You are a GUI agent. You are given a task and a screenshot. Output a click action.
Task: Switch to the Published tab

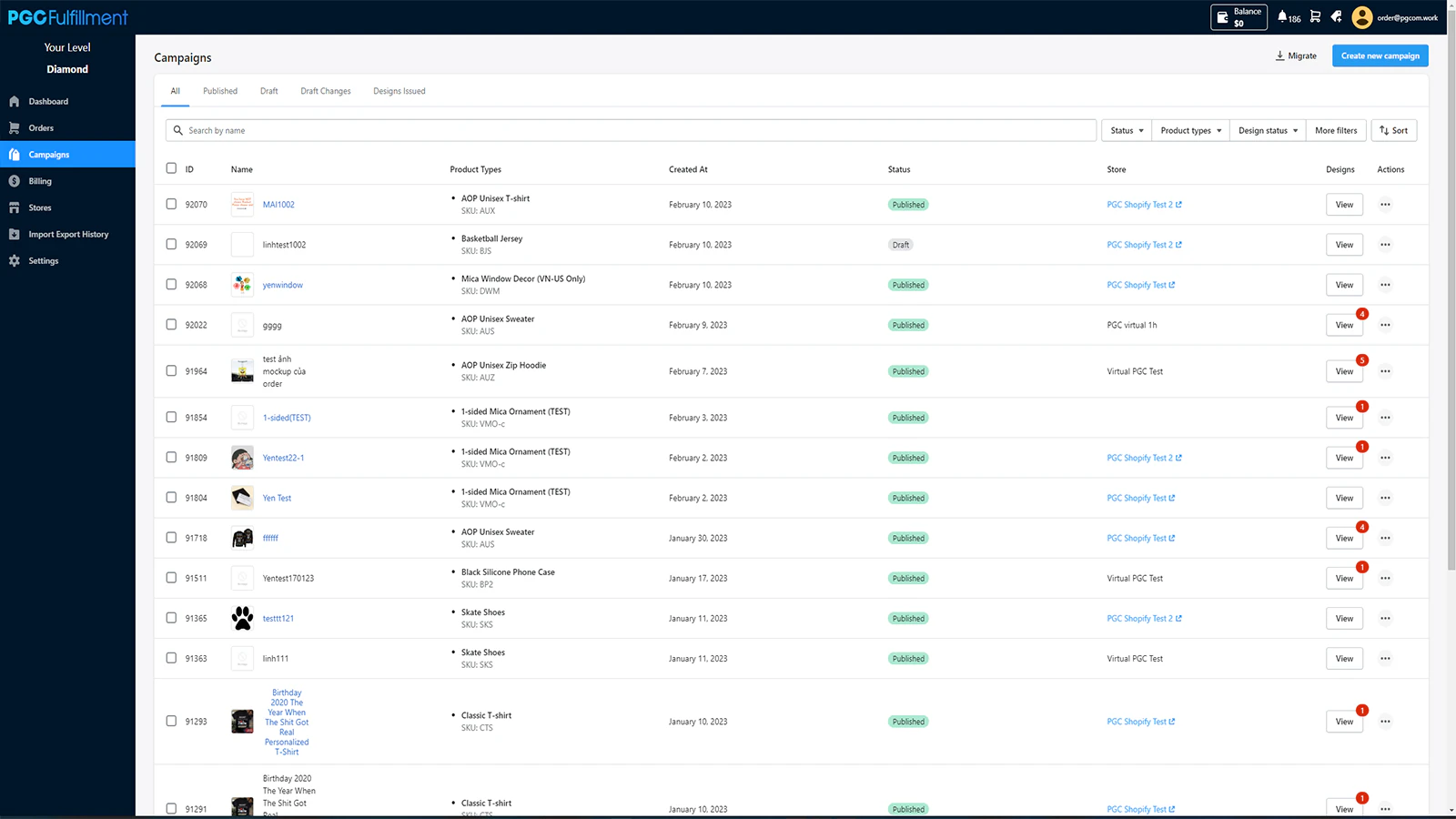pyautogui.click(x=220, y=91)
